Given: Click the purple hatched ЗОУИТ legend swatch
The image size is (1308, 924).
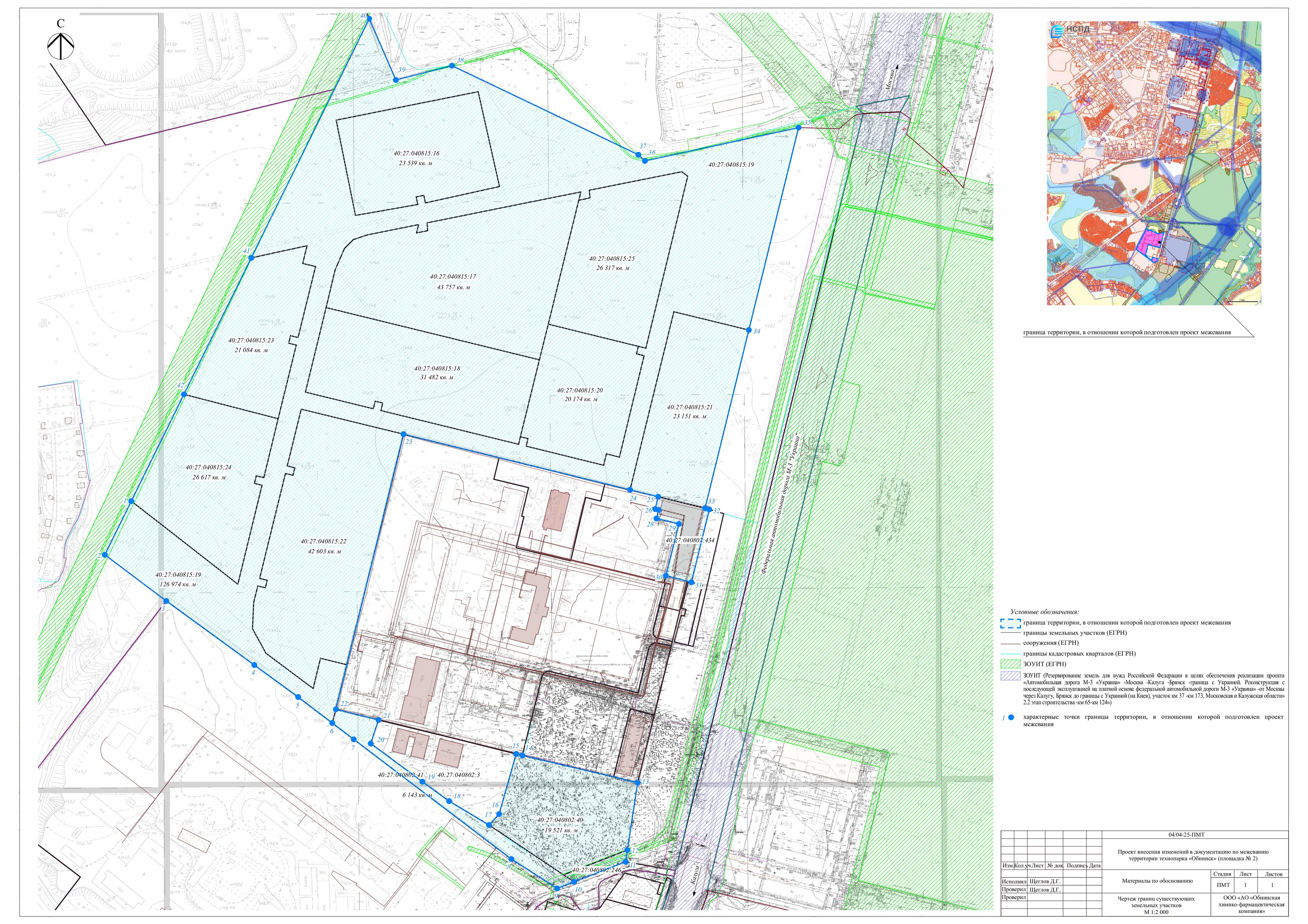Looking at the screenshot, I should click(x=1010, y=676).
